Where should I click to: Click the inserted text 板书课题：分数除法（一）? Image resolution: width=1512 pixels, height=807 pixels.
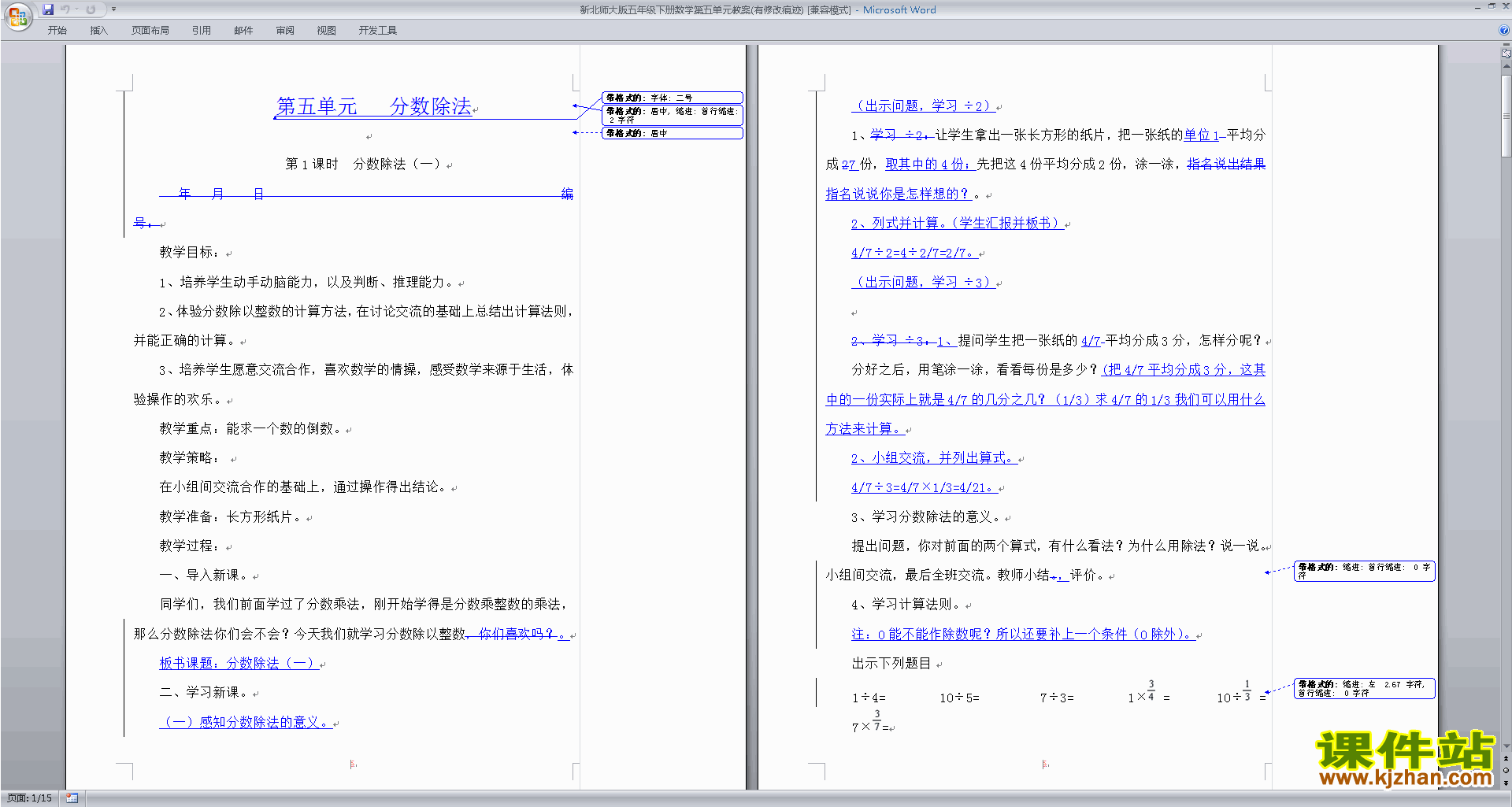[238, 664]
